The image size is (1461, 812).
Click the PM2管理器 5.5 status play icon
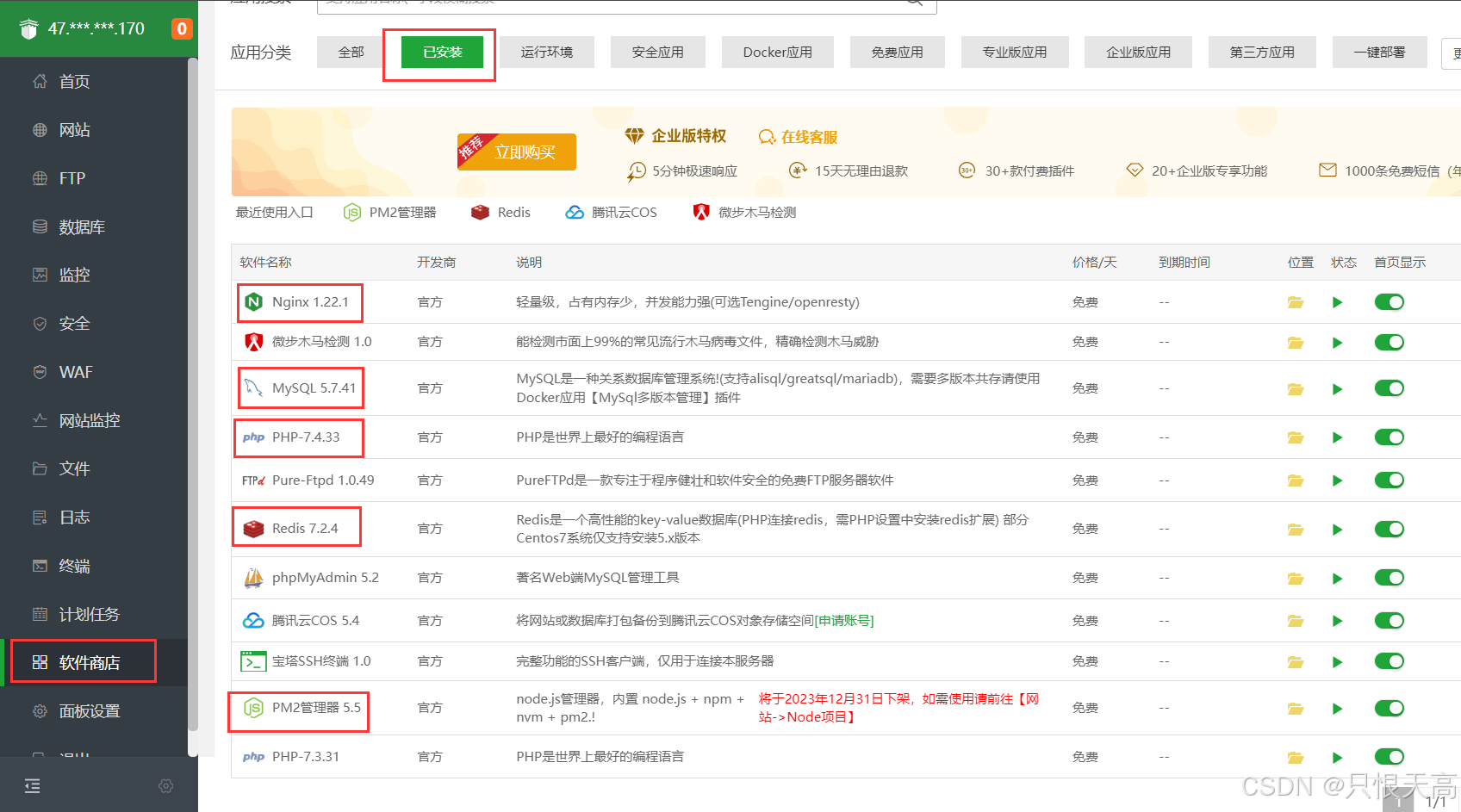1338,709
